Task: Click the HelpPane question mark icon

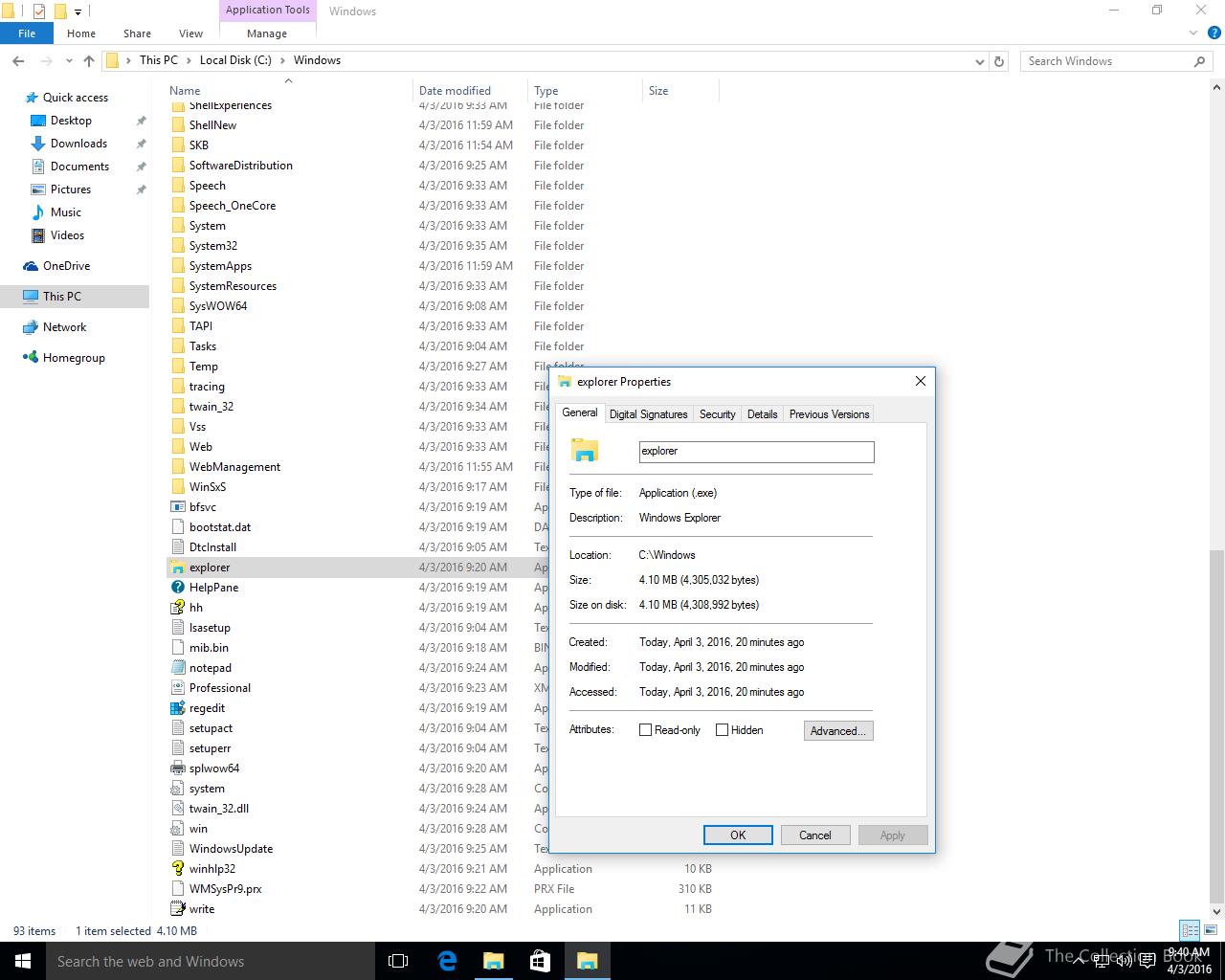Action: (177, 588)
